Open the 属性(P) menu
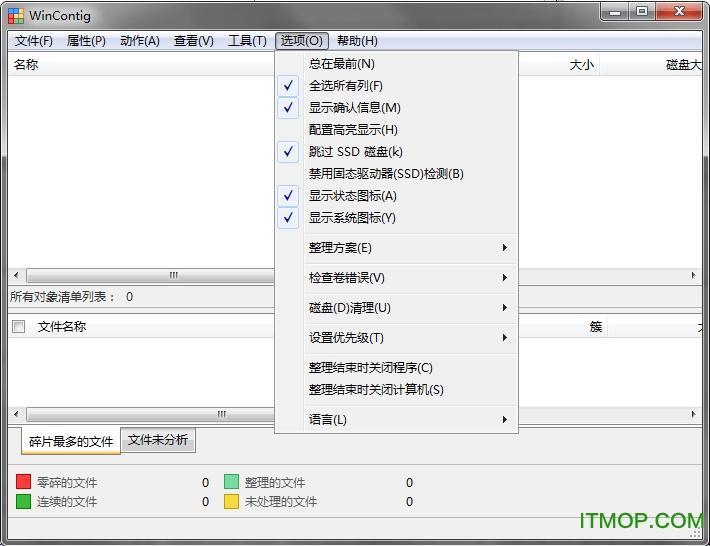The image size is (710, 546). click(86, 41)
